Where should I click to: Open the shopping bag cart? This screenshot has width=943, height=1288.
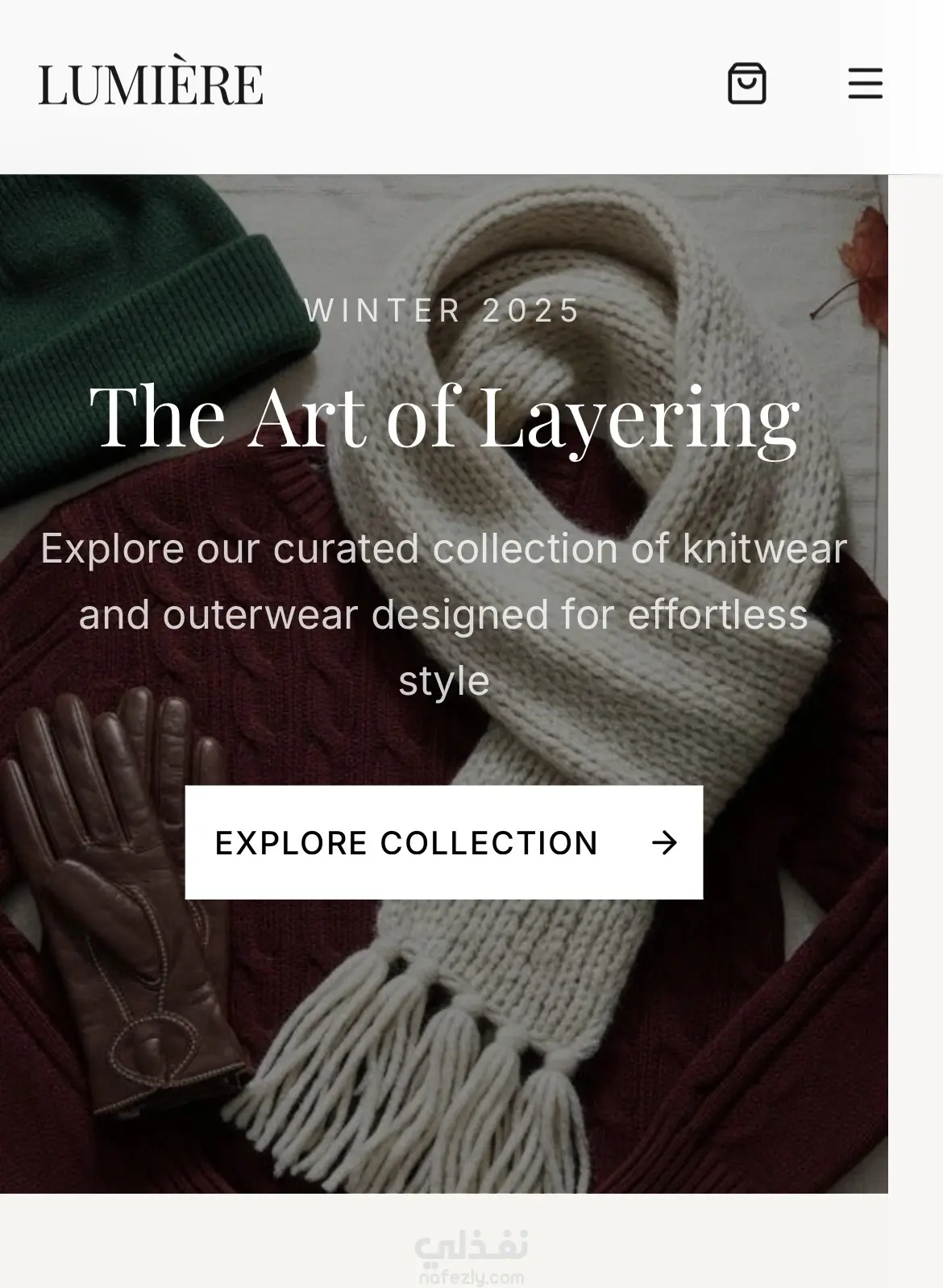click(746, 84)
